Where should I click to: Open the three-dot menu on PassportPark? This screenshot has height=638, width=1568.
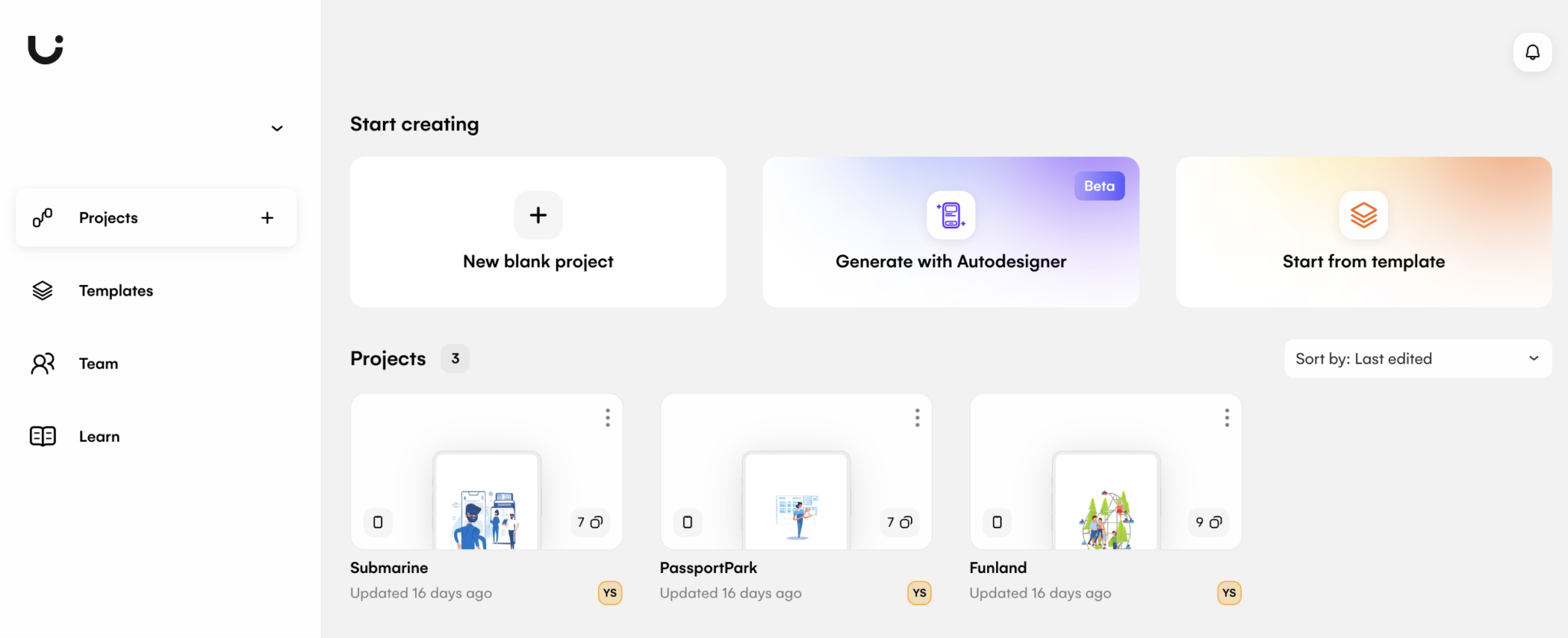tap(917, 417)
